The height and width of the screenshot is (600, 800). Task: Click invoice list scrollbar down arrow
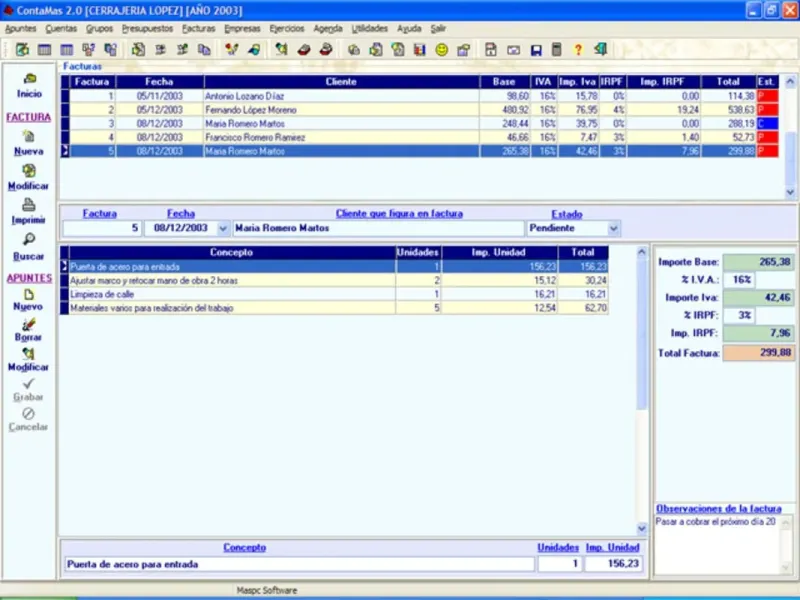point(790,192)
